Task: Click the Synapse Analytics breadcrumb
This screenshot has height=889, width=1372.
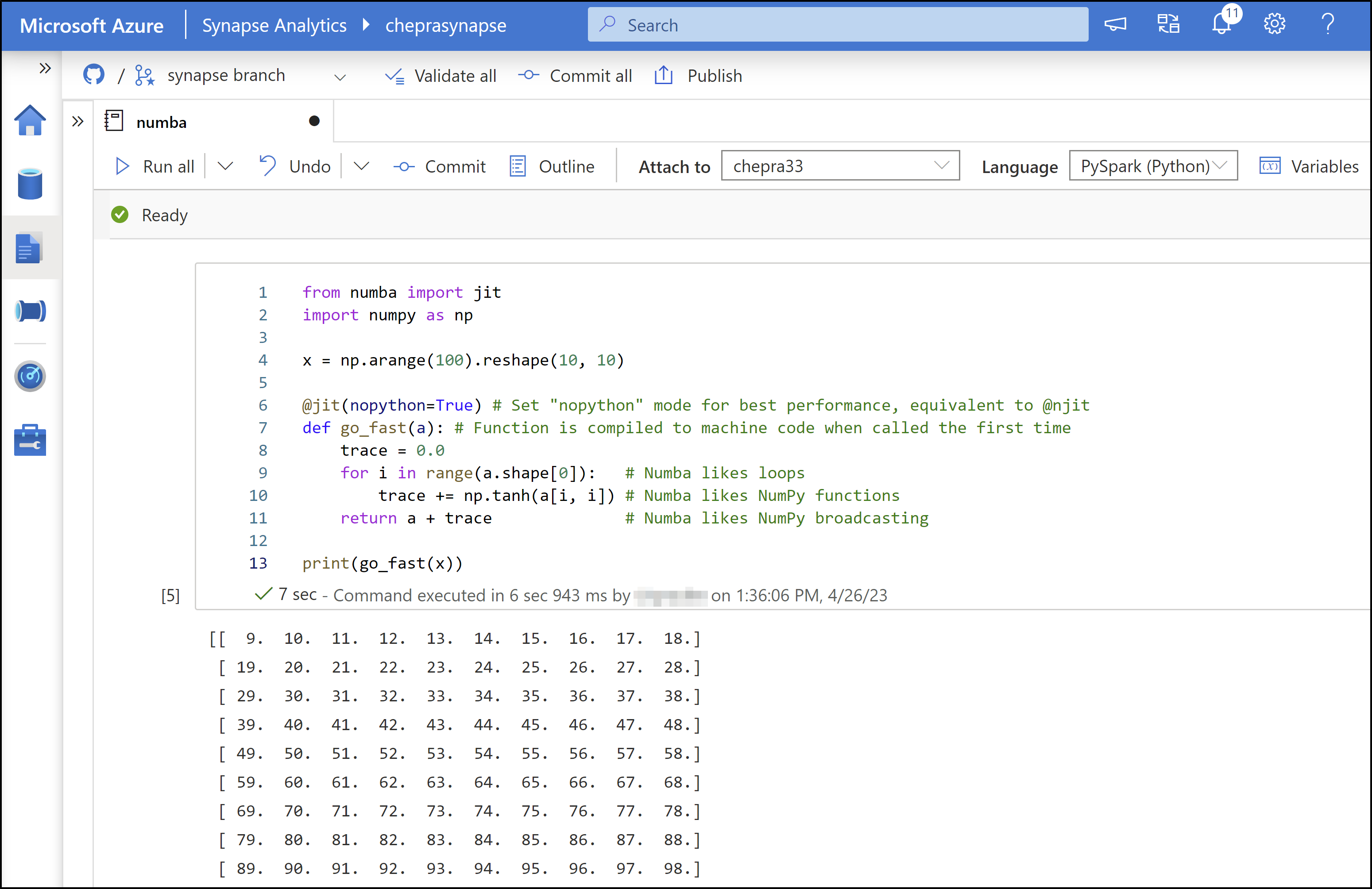Action: (x=274, y=25)
